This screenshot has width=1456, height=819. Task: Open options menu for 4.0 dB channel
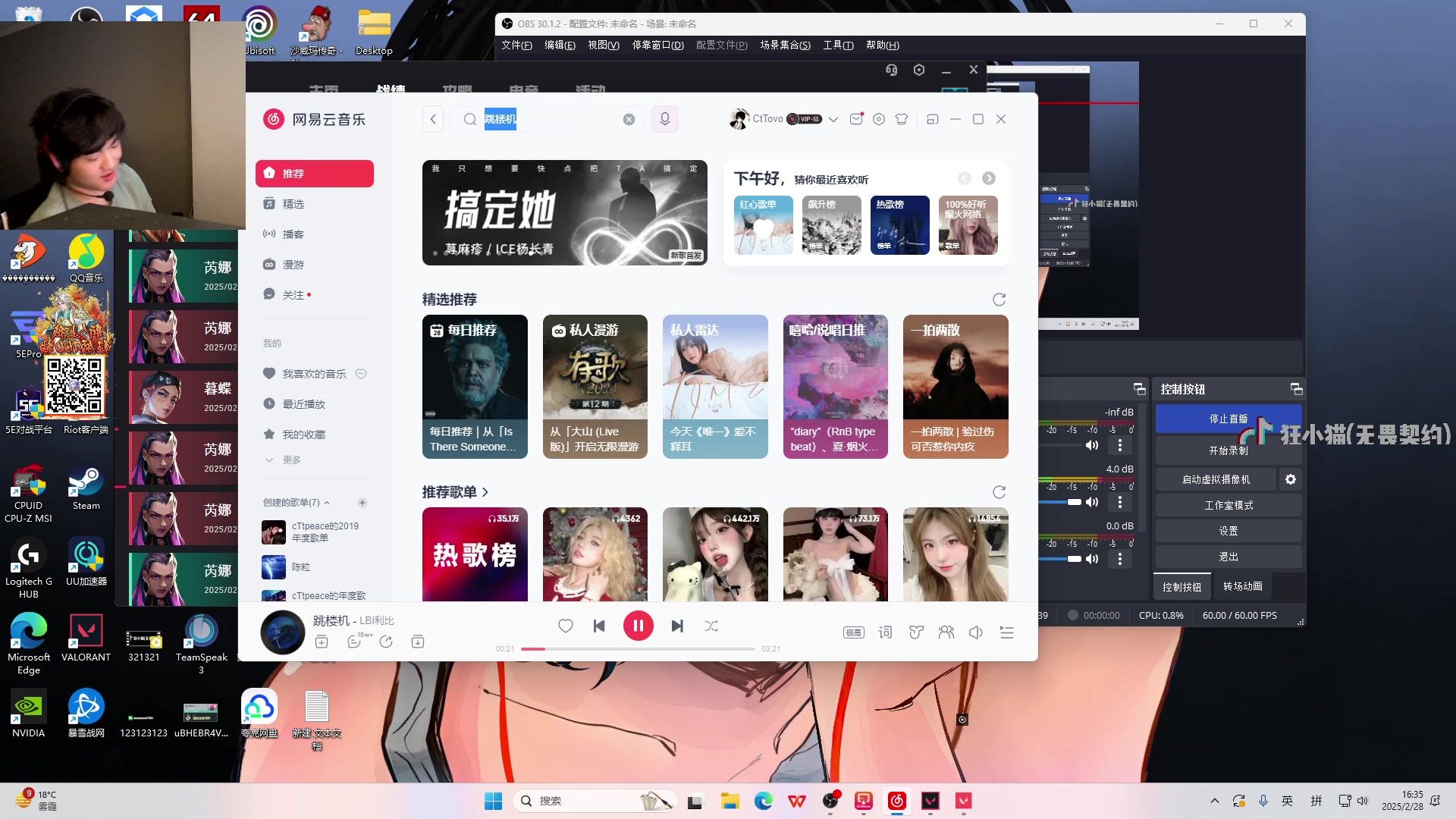click(1120, 502)
